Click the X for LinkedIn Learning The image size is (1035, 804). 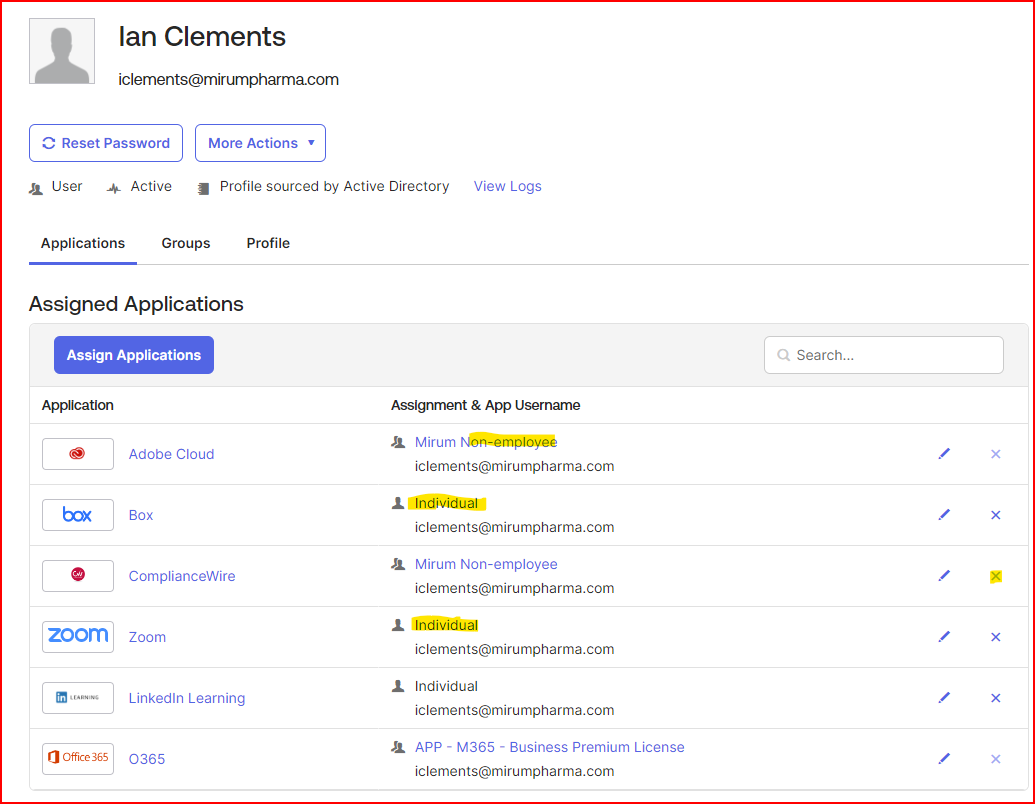pos(995,698)
